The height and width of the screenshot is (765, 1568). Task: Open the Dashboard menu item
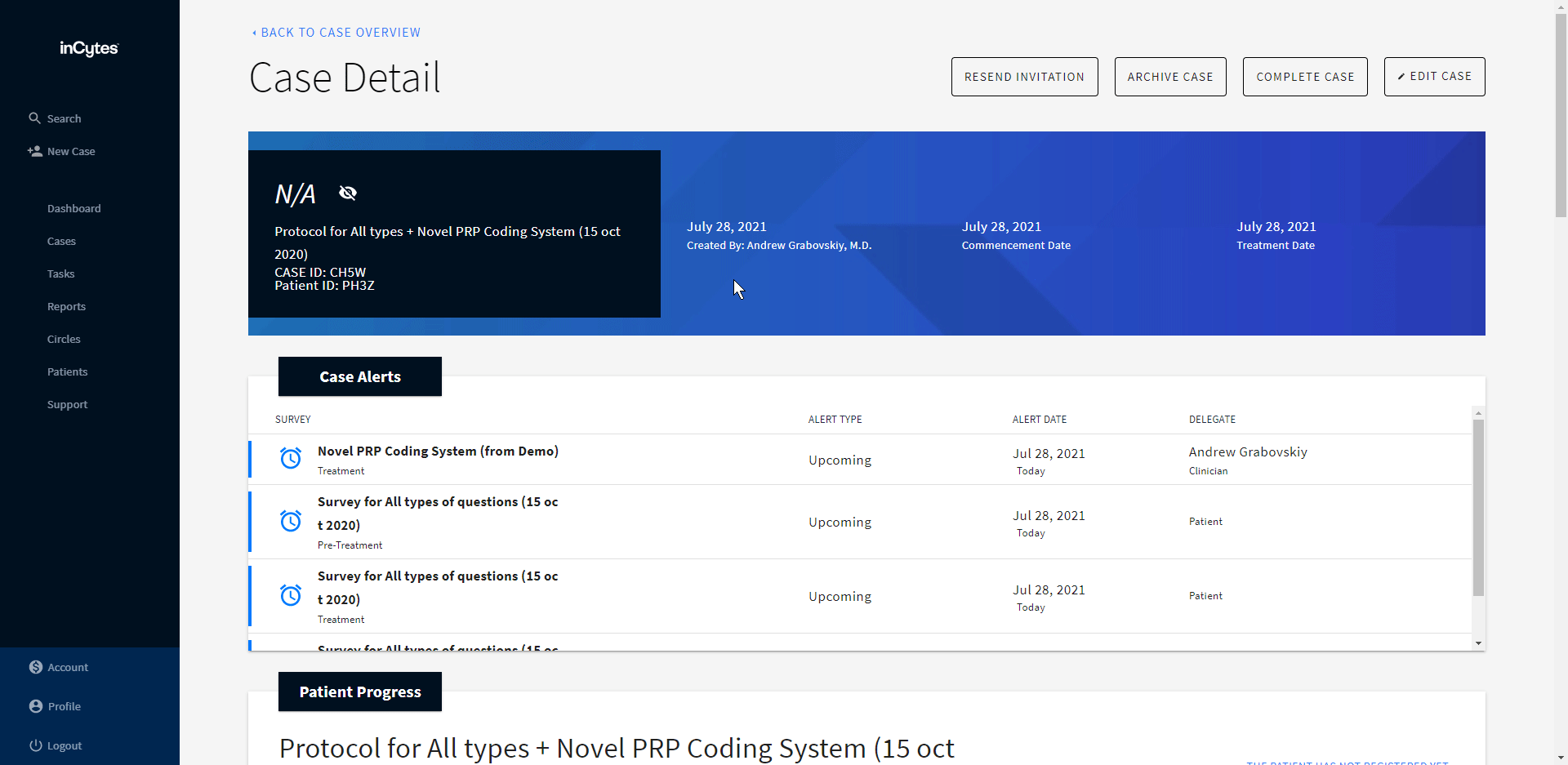(74, 208)
